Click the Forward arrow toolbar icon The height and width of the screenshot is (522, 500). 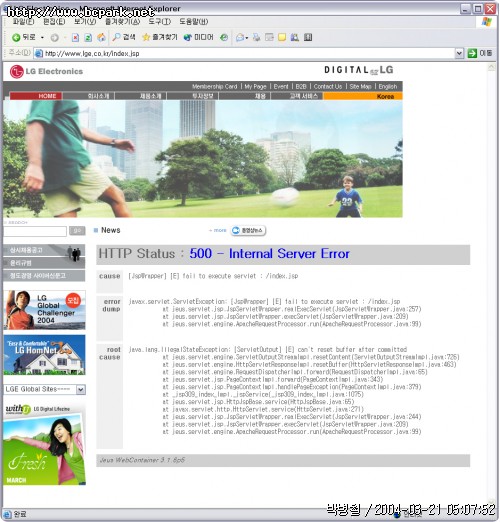coord(54,38)
